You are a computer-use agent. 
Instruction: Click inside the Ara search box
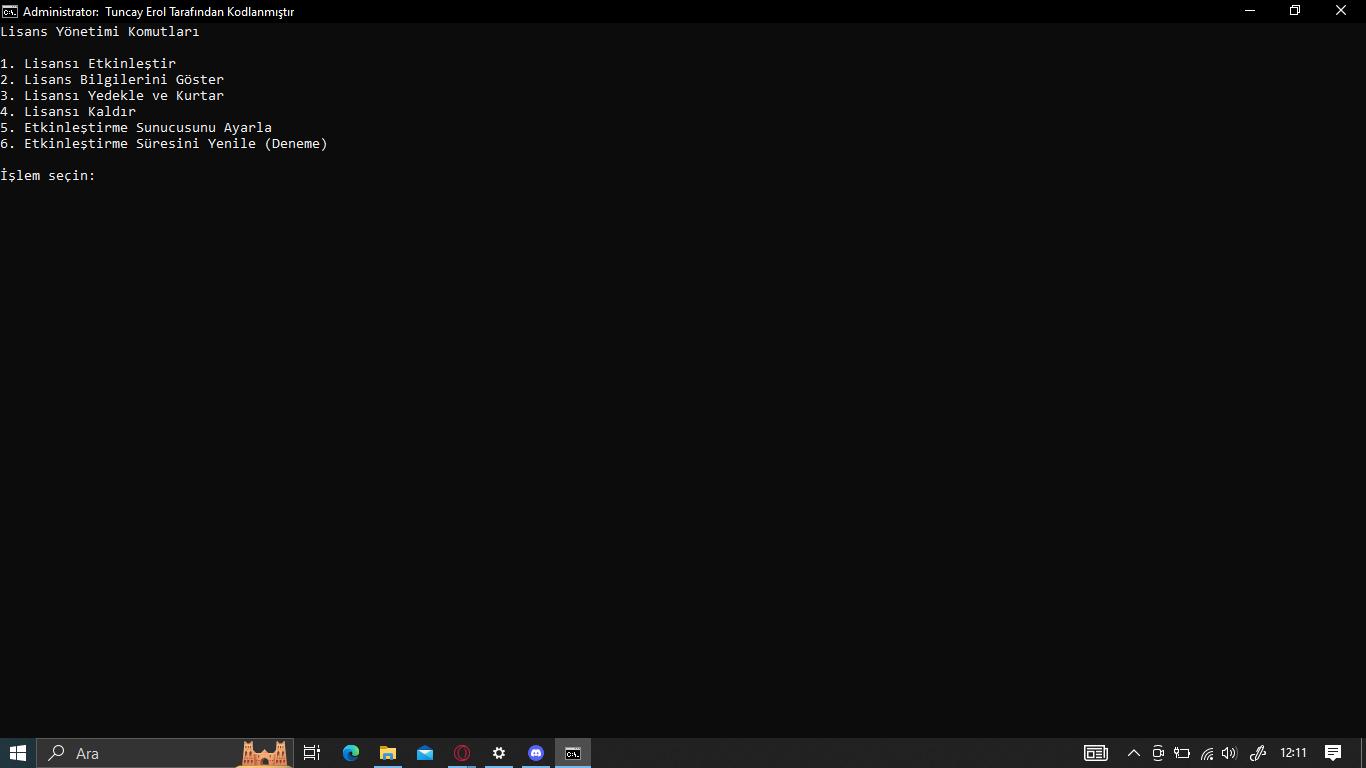130,753
